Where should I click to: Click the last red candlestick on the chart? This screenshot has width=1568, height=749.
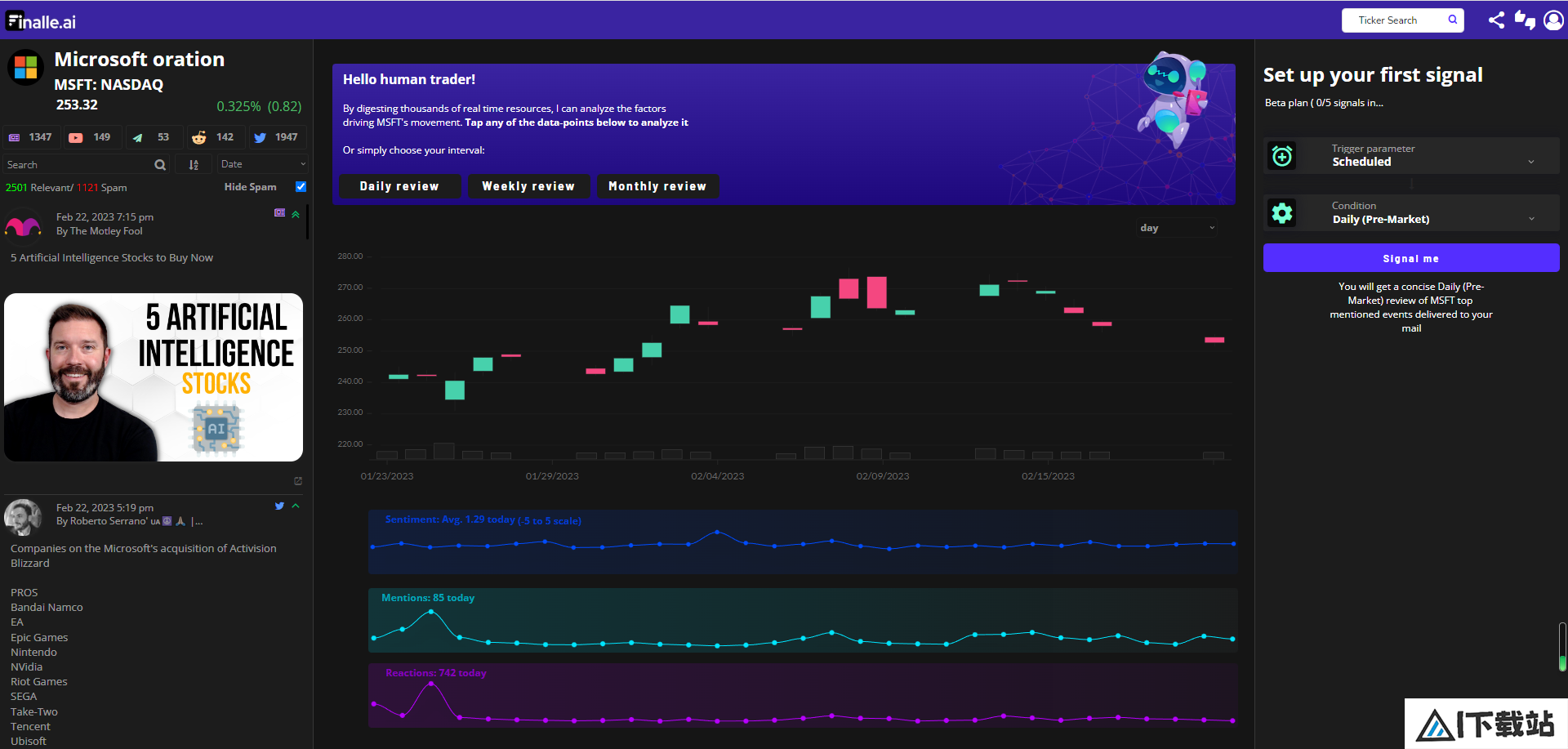click(1214, 340)
